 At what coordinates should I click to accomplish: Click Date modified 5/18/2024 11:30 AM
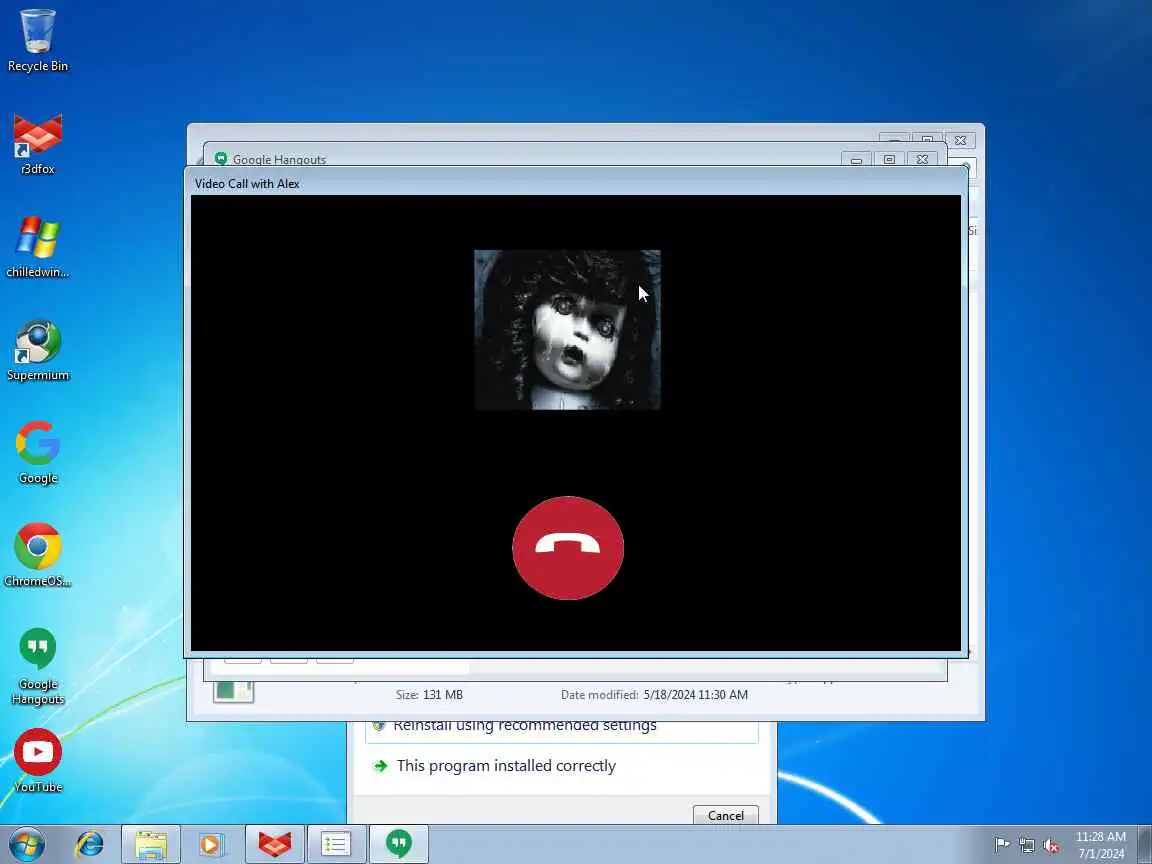[x=654, y=694]
